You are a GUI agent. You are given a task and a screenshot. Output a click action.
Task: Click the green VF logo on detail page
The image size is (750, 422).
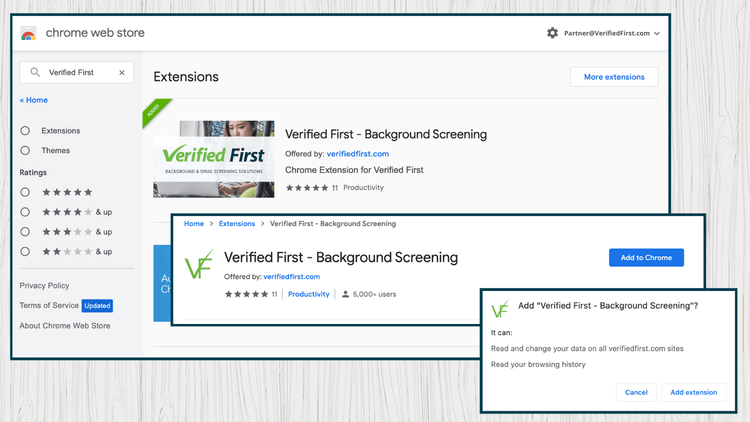[x=199, y=264]
